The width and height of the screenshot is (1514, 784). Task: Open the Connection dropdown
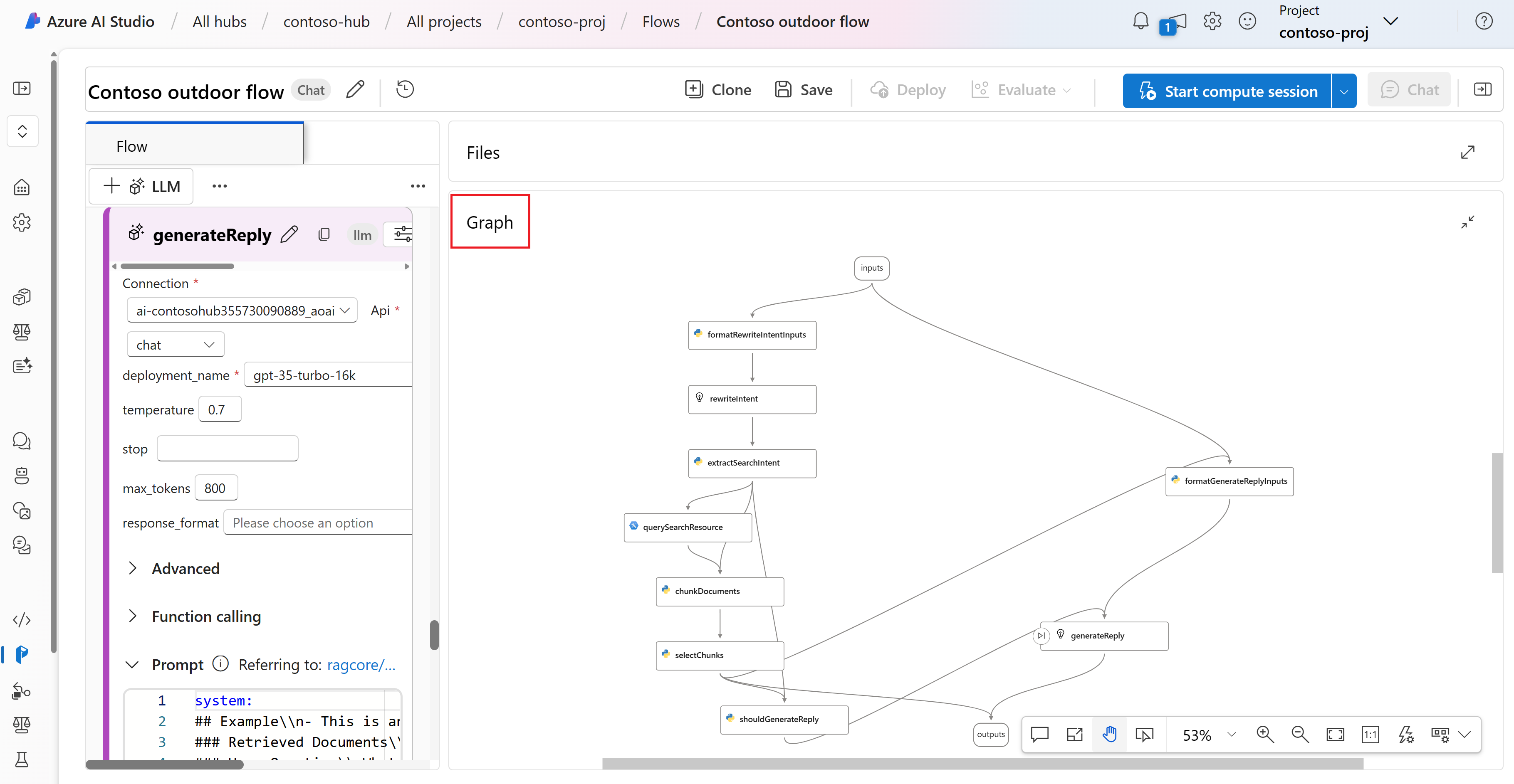[x=242, y=310]
